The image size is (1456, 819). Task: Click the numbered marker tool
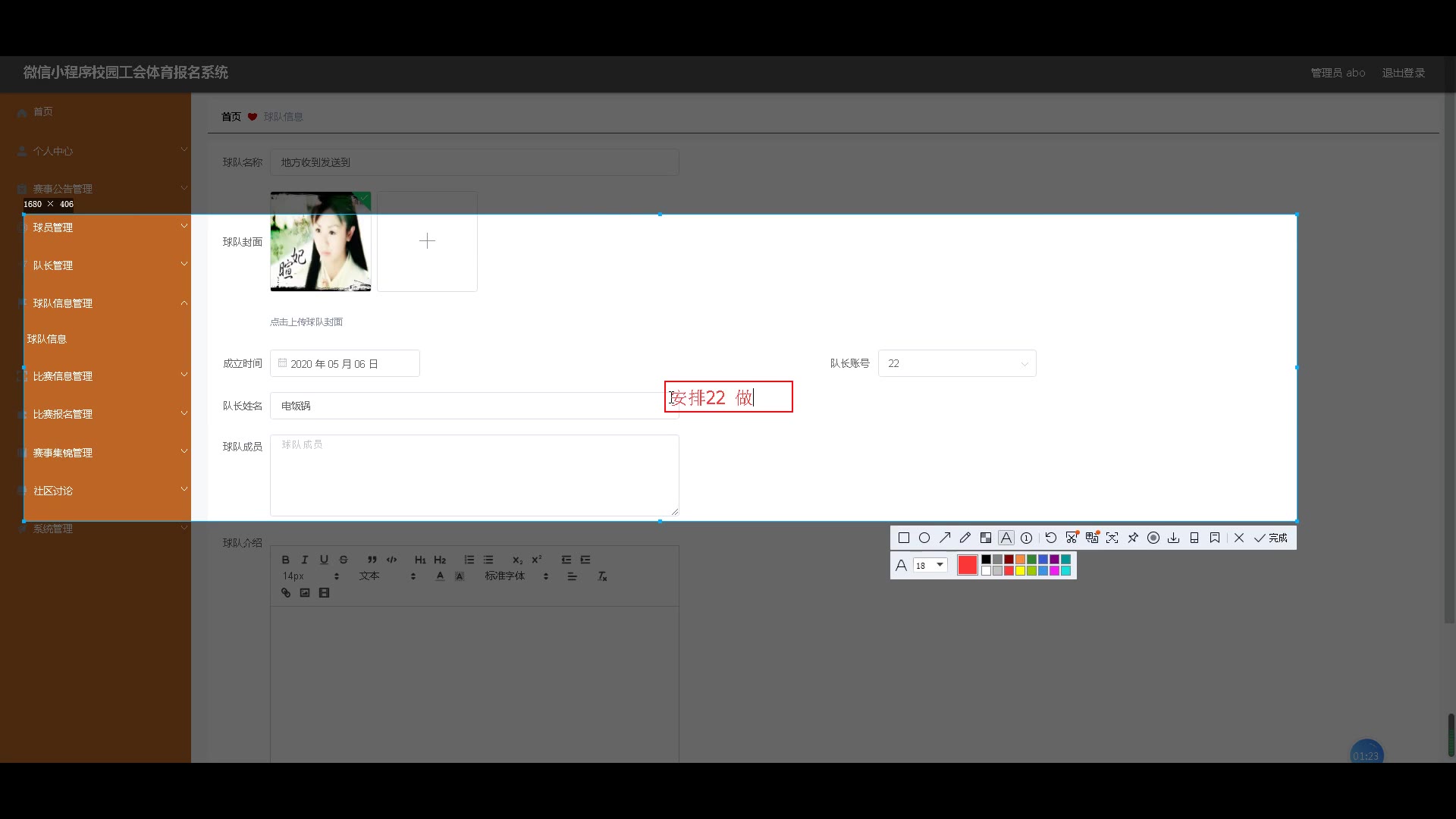[x=1027, y=538]
